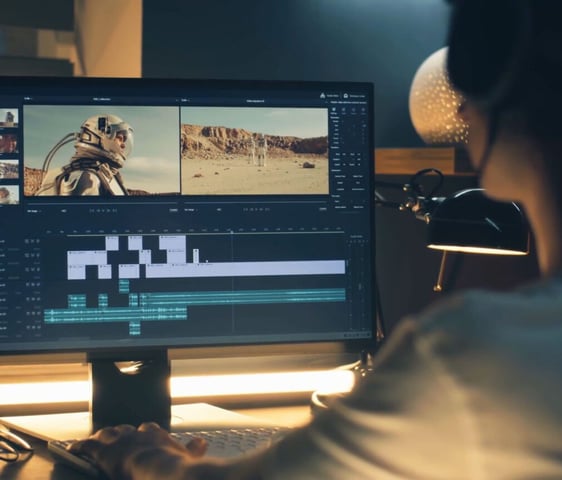
Task: Select the small teal clip just below the video tracks
Action: tap(124, 286)
